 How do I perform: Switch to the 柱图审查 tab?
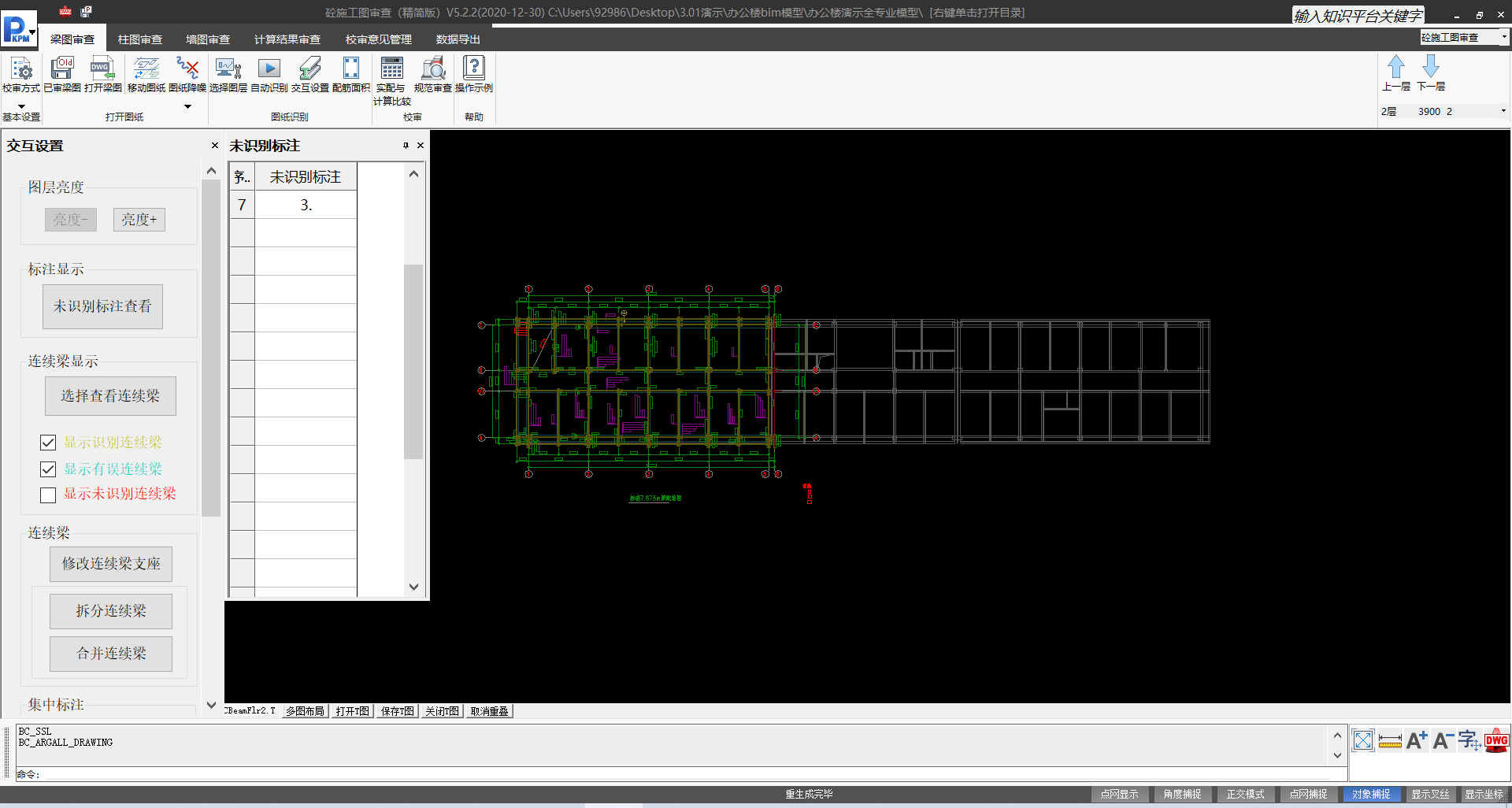pos(139,39)
